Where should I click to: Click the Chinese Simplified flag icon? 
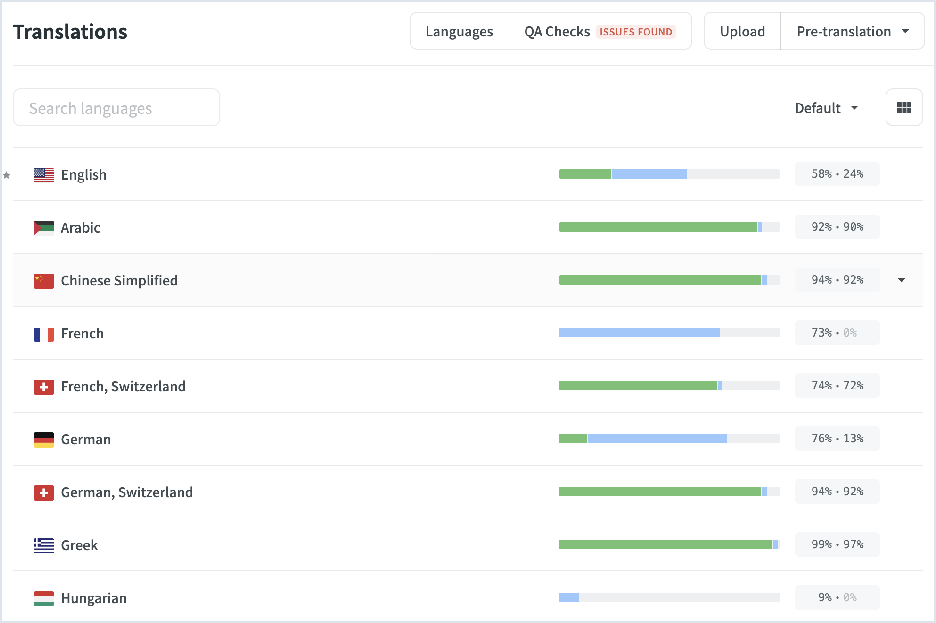(44, 281)
